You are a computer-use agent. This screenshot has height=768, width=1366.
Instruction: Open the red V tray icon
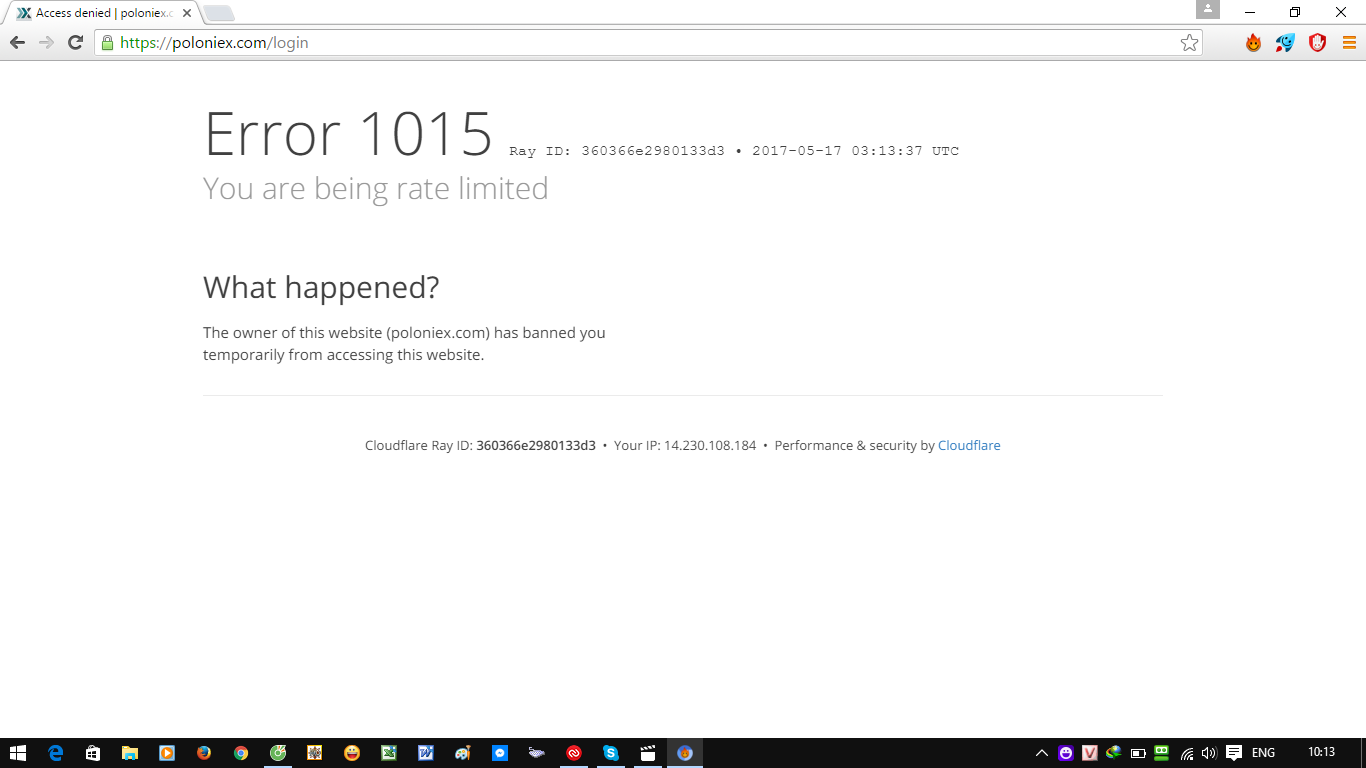point(1090,753)
